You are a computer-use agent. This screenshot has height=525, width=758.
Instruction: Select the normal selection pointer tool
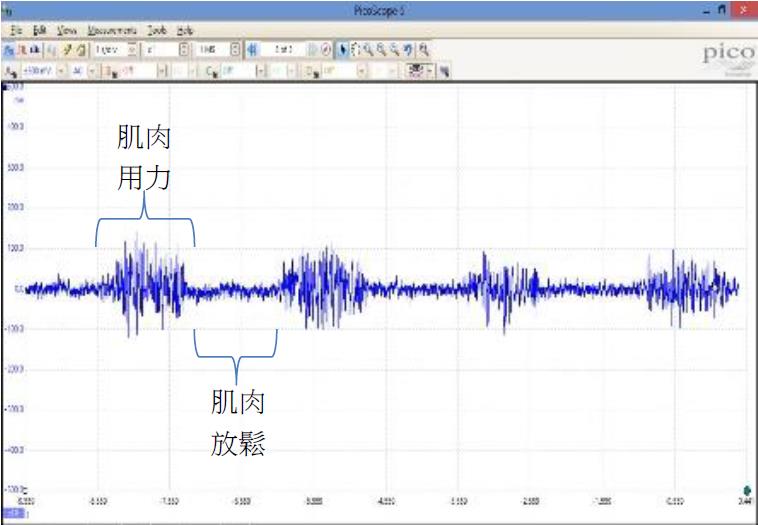(342, 50)
